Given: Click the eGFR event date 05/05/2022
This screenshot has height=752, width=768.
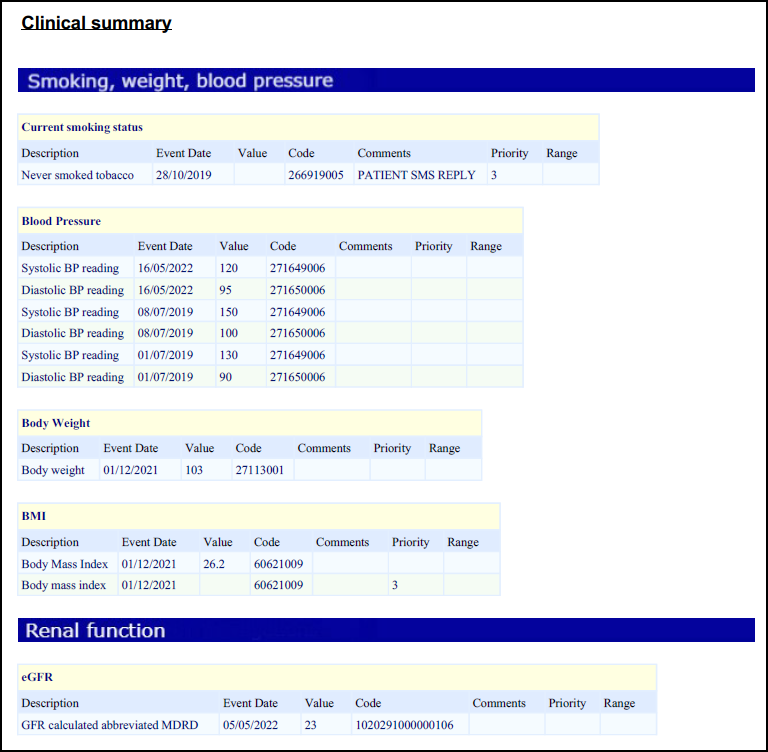Looking at the screenshot, I should (x=250, y=725).
